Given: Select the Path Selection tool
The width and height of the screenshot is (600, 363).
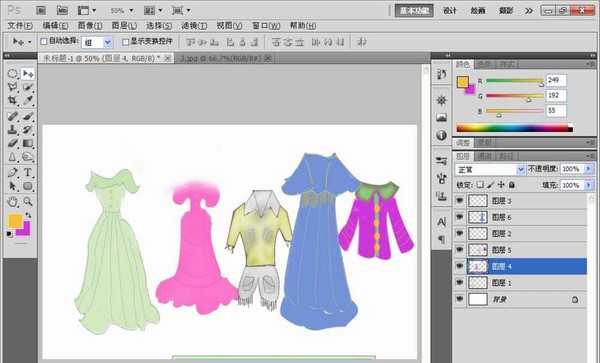Looking at the screenshot, I should coord(12,186).
